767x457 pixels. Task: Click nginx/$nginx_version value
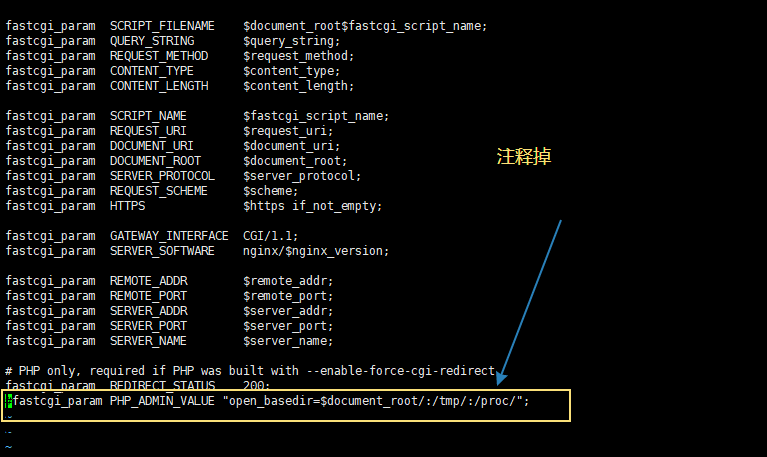pyautogui.click(x=316, y=251)
